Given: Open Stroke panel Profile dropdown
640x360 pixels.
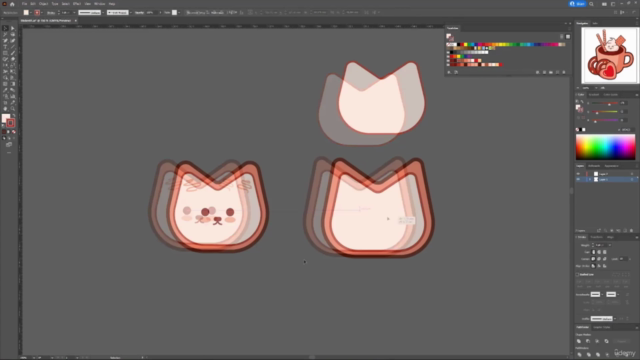Looking at the screenshot, I should click(615, 318).
